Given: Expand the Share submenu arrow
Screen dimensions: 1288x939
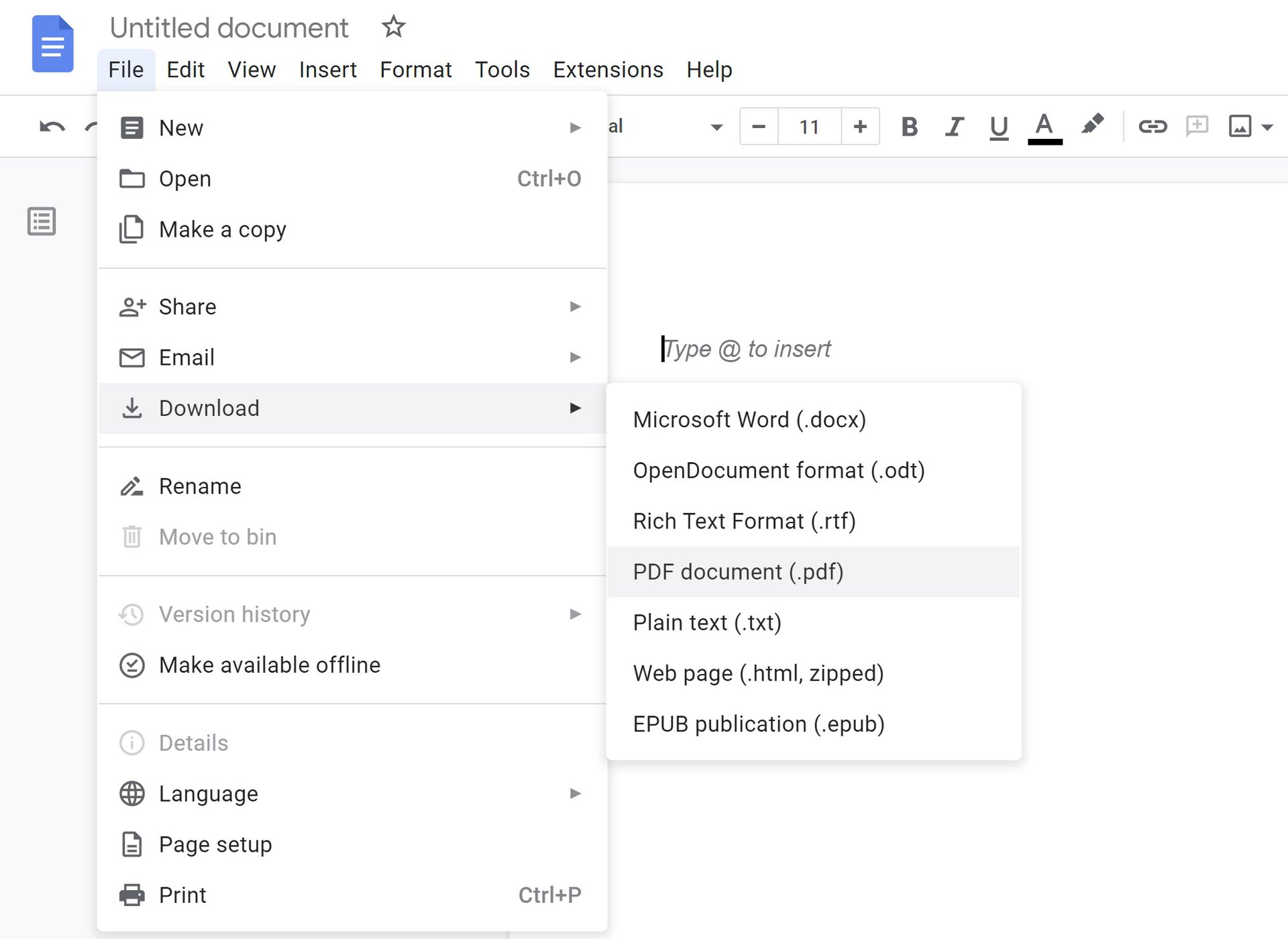Looking at the screenshot, I should pos(575,307).
